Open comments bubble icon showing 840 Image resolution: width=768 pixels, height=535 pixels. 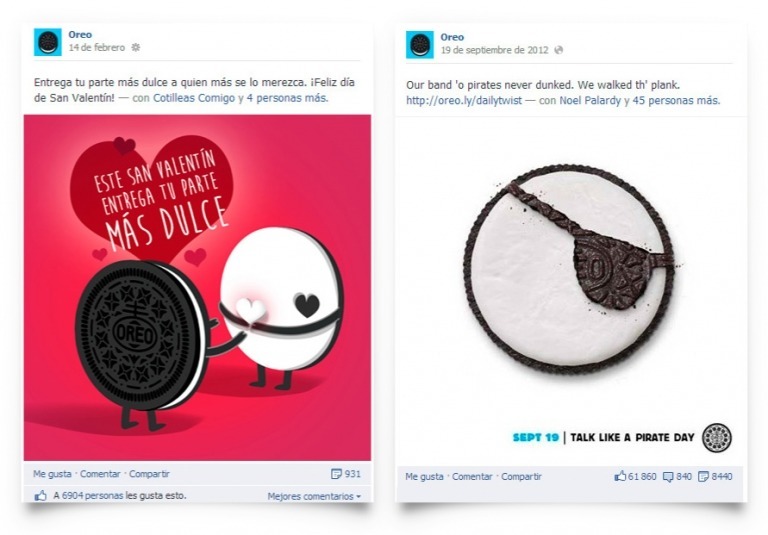[x=668, y=476]
